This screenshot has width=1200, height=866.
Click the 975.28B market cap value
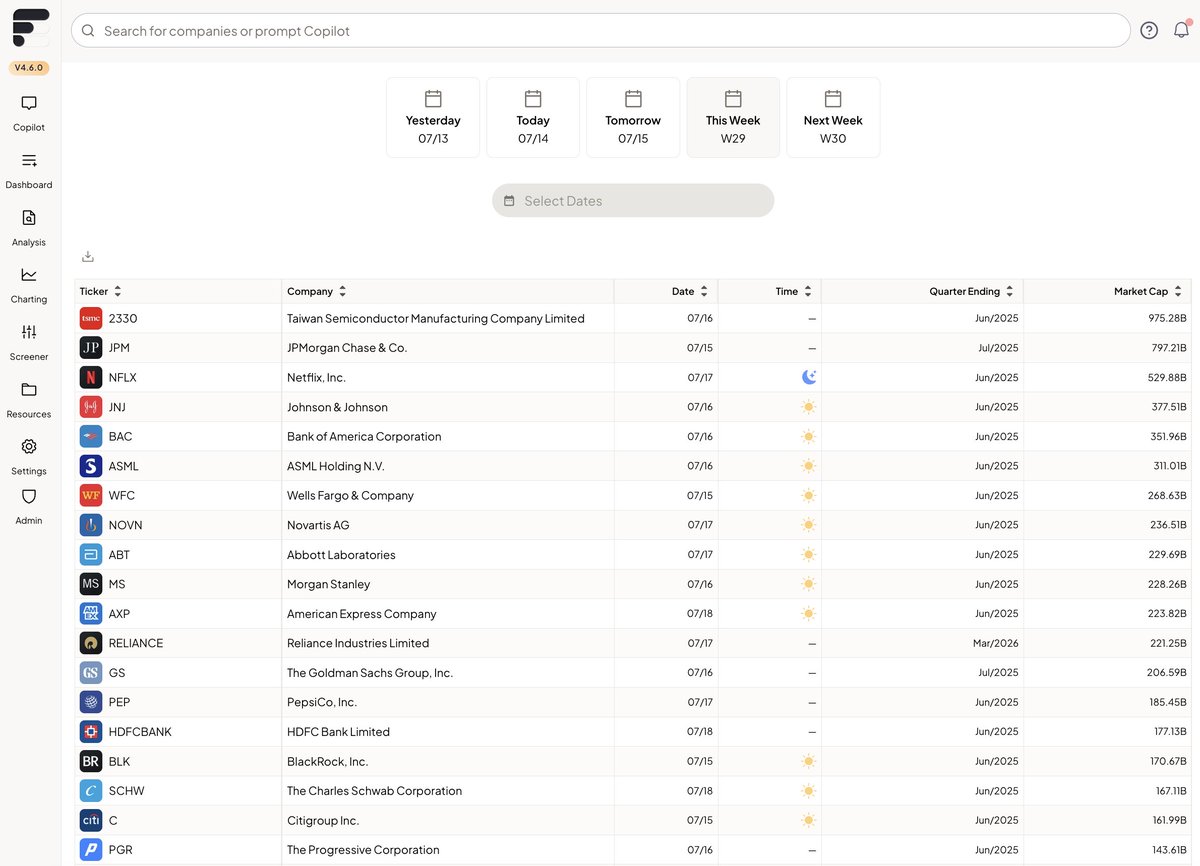click(x=1167, y=319)
